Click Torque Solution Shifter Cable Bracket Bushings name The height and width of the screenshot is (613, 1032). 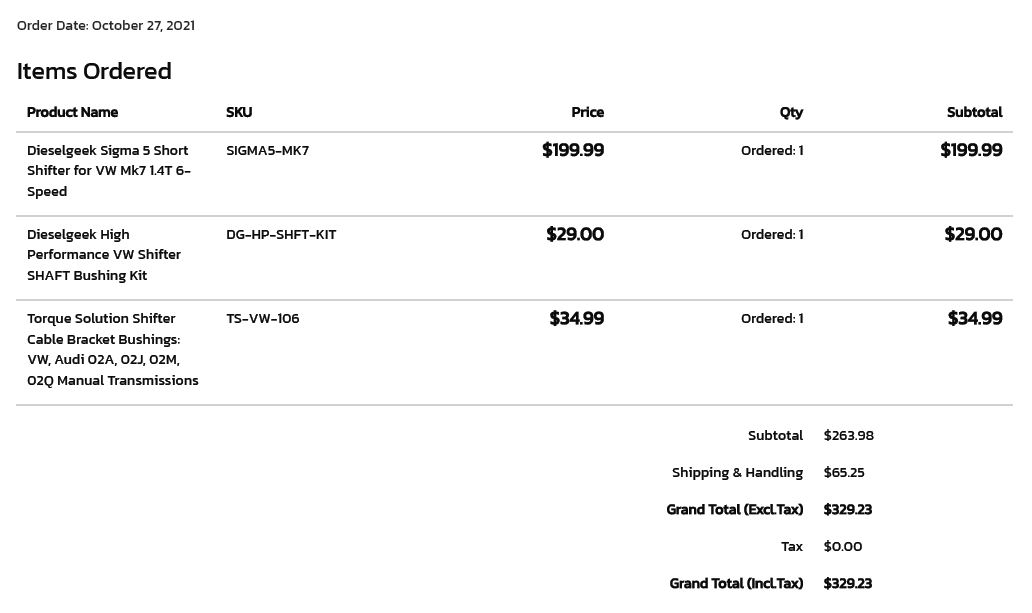(113, 349)
